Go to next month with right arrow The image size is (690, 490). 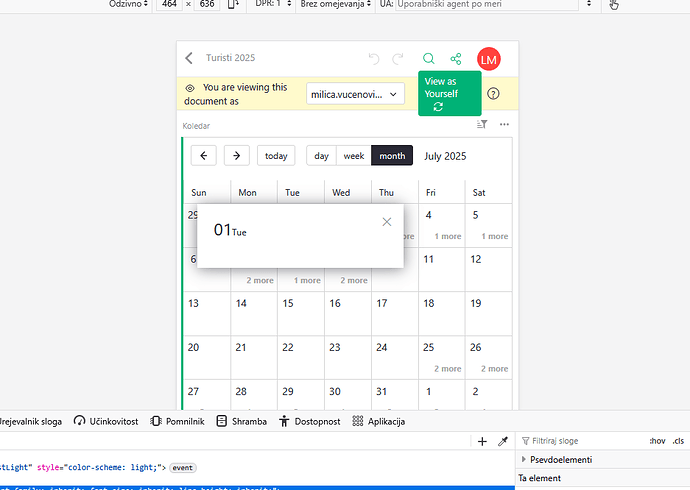pos(237,156)
